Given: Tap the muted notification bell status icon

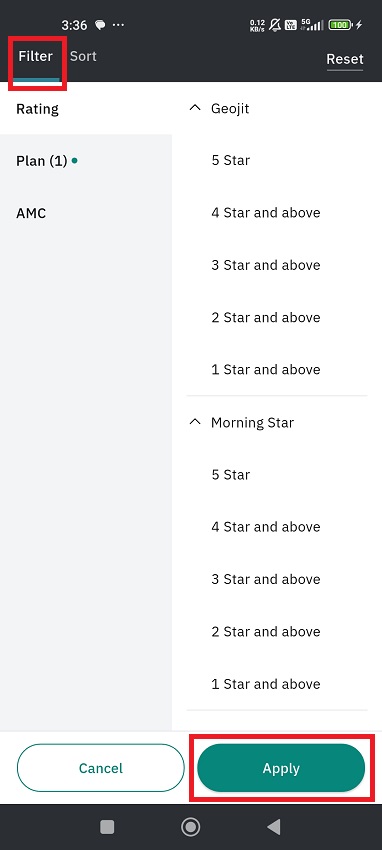Looking at the screenshot, I should click(x=275, y=24).
